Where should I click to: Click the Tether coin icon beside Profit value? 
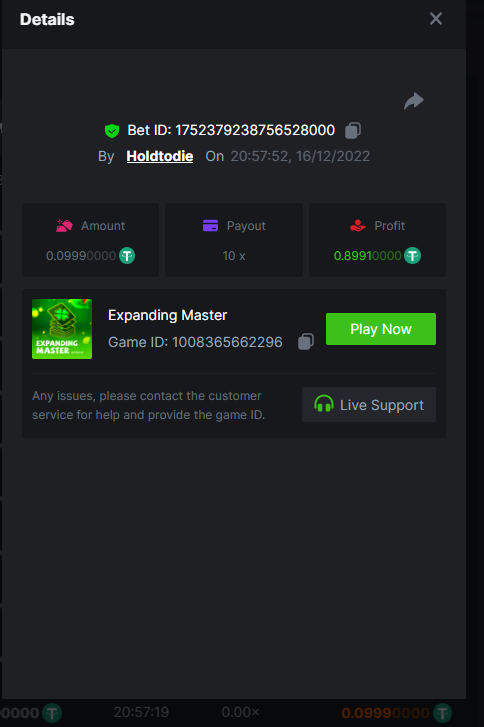click(412, 255)
